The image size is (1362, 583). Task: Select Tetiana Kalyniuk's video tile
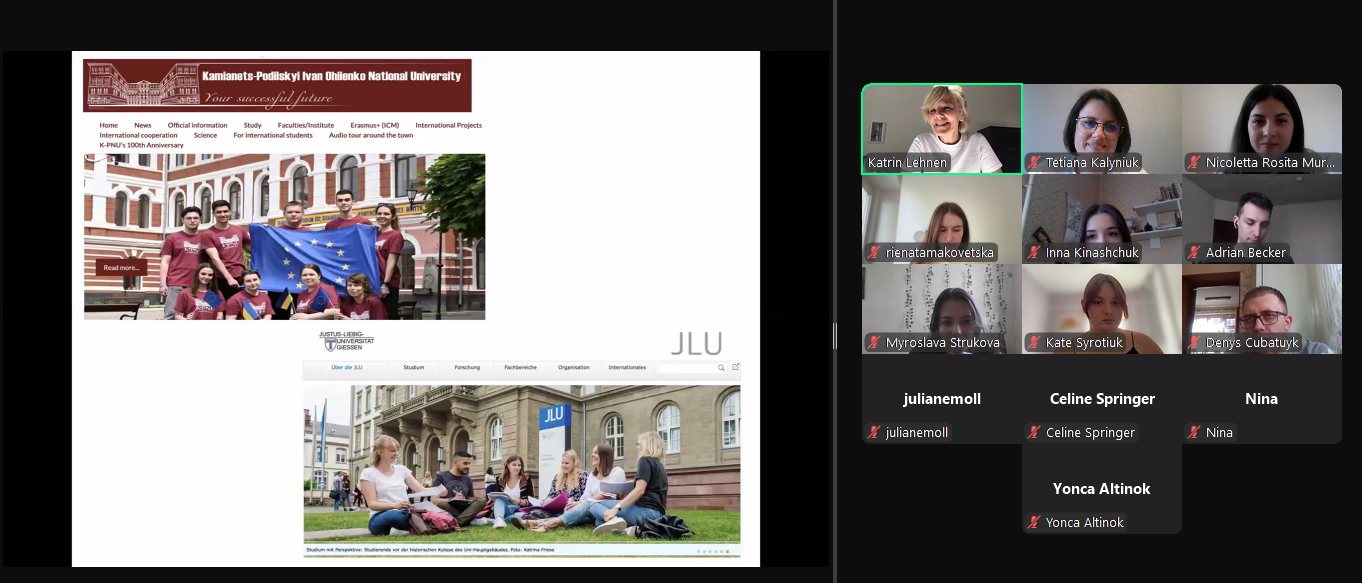[x=1102, y=129]
